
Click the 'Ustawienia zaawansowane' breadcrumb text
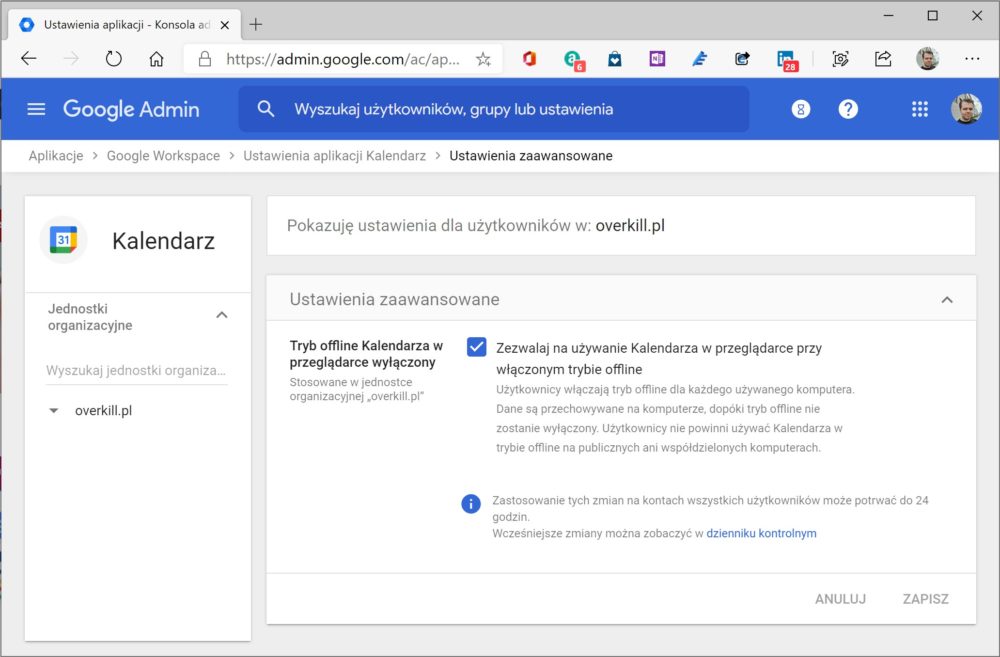(531, 156)
